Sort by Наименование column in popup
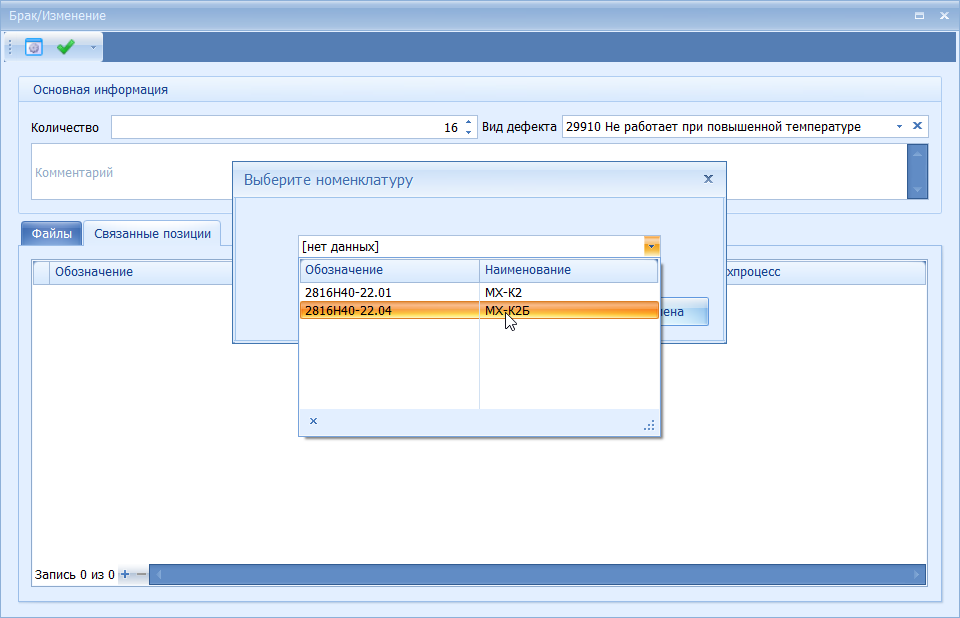This screenshot has height=618, width=960. coord(568,270)
